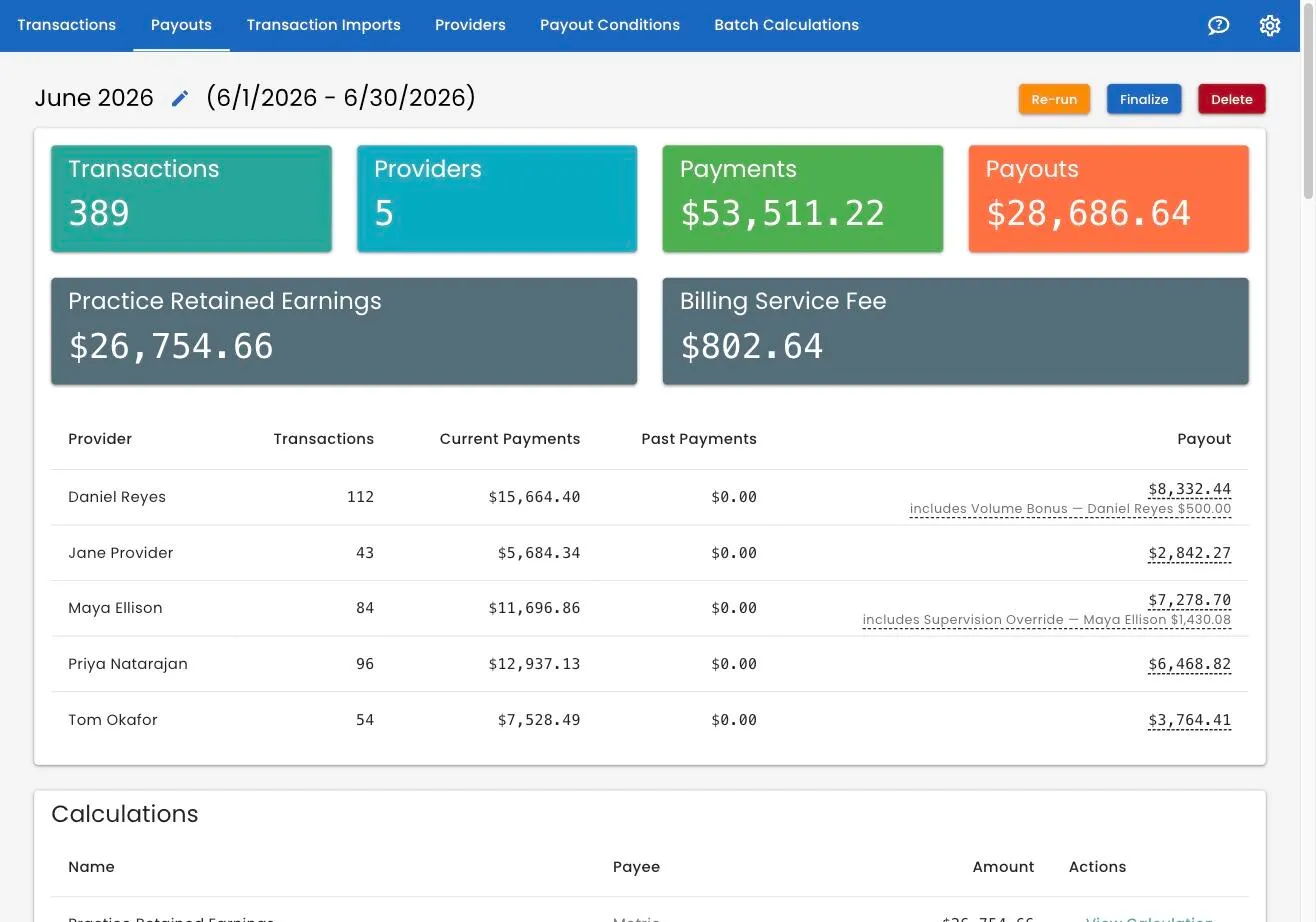Click the Calculations section heading
Image resolution: width=1316 pixels, height=922 pixels.
[x=125, y=814]
